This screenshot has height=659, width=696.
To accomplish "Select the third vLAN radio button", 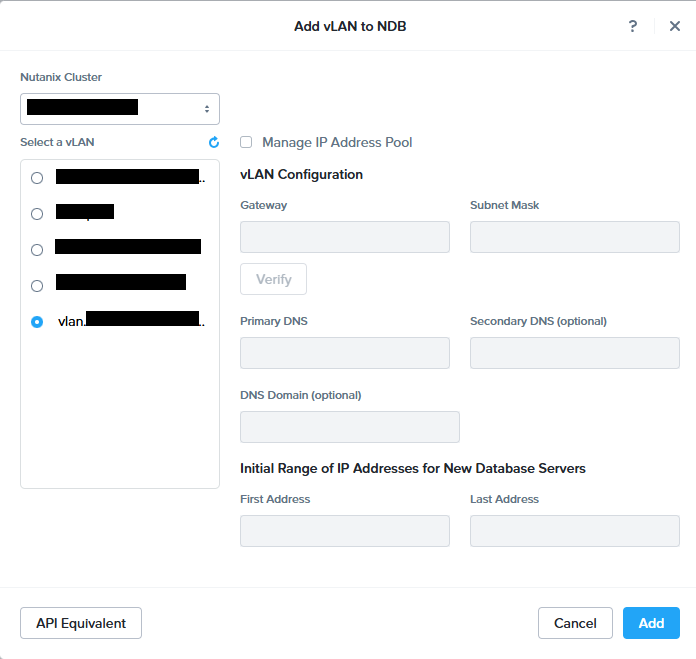I will 37,250.
